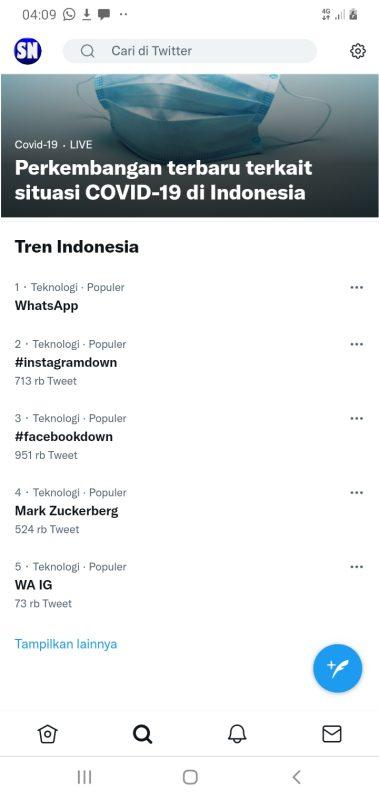Viewport: 379px width, 800px height.
Task: Open the Mark Zuckerberg trending topic
Action: coord(66,511)
